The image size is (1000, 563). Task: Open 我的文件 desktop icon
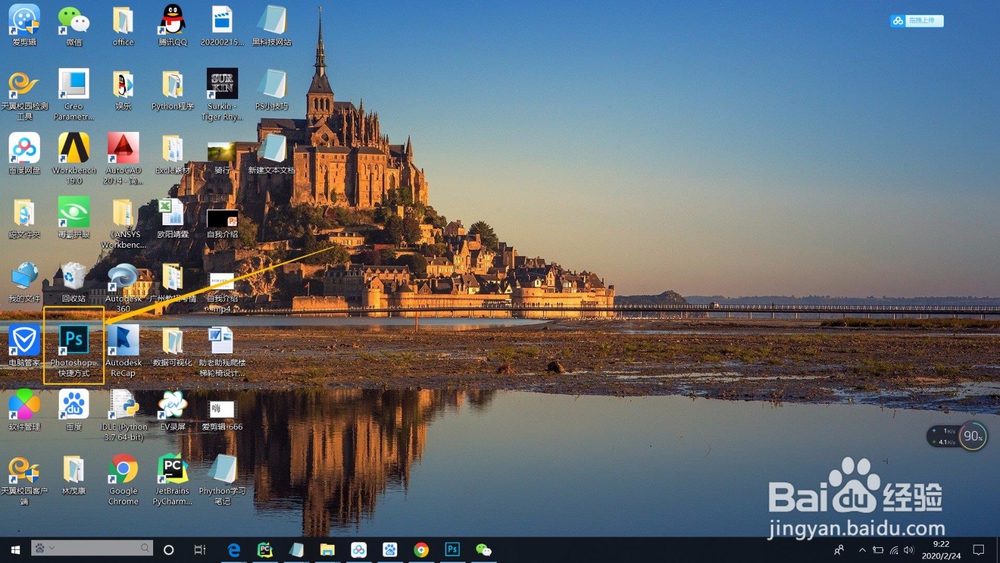[24, 282]
